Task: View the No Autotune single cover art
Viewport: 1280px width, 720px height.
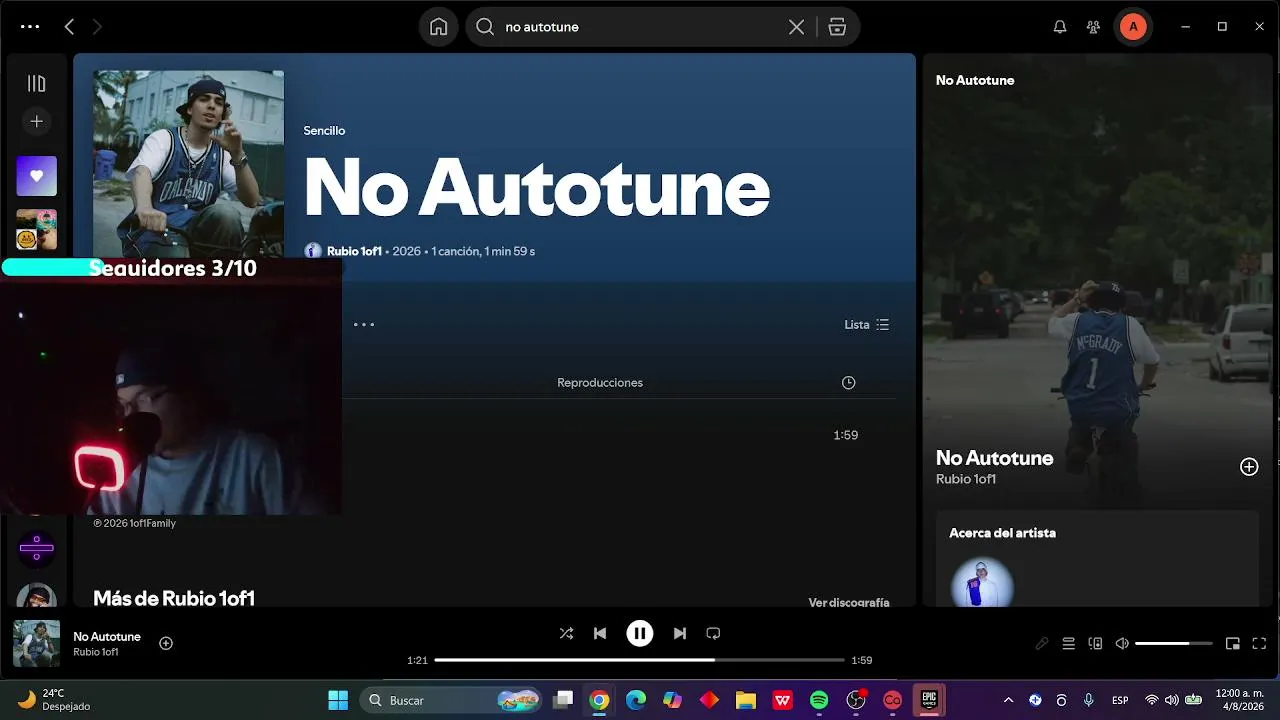Action: pyautogui.click(x=188, y=165)
